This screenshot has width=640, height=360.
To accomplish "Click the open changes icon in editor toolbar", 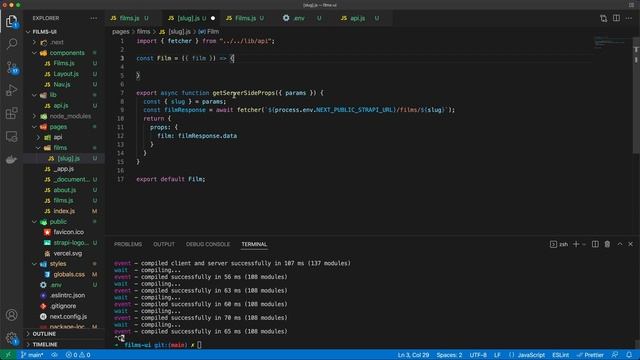I will click(603, 18).
